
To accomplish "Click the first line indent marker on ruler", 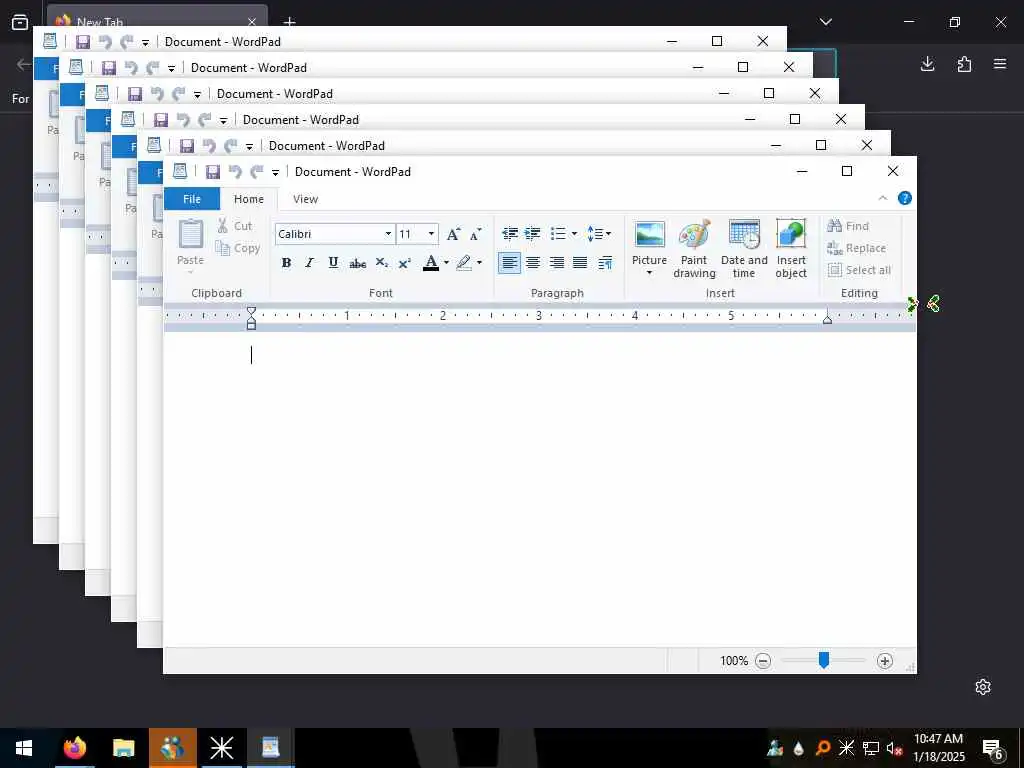I will (251, 311).
